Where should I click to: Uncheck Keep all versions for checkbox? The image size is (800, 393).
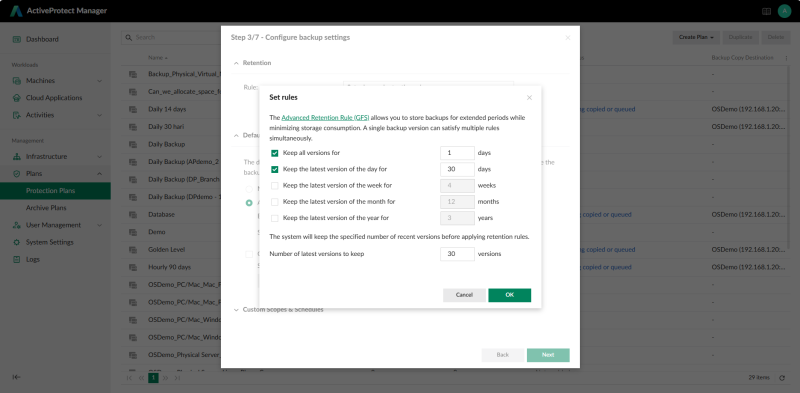click(274, 153)
